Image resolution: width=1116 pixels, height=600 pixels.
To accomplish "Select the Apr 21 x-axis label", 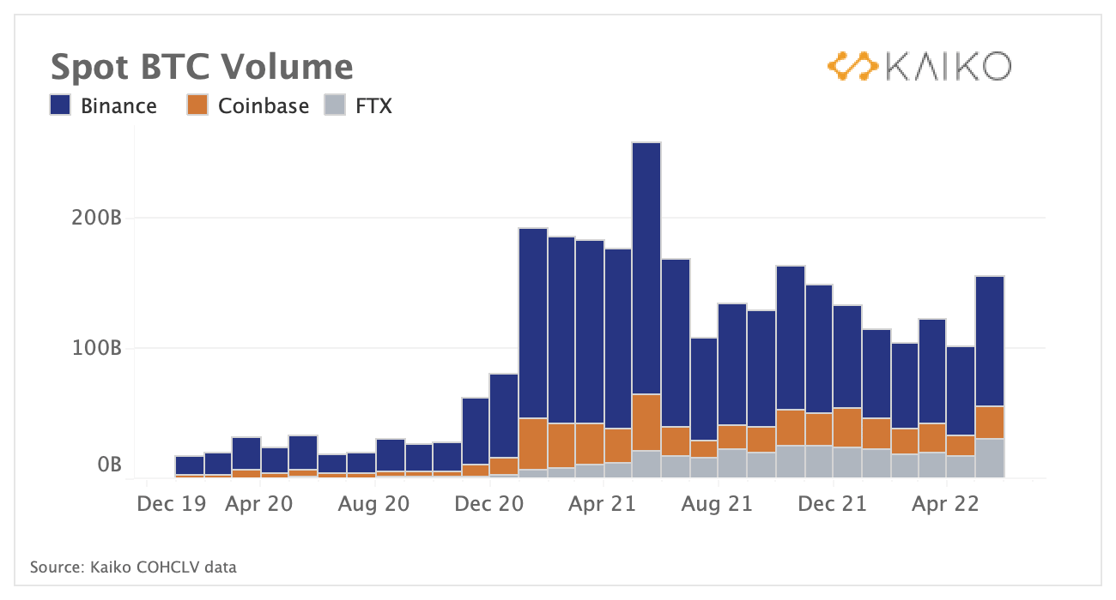I will click(x=602, y=504).
